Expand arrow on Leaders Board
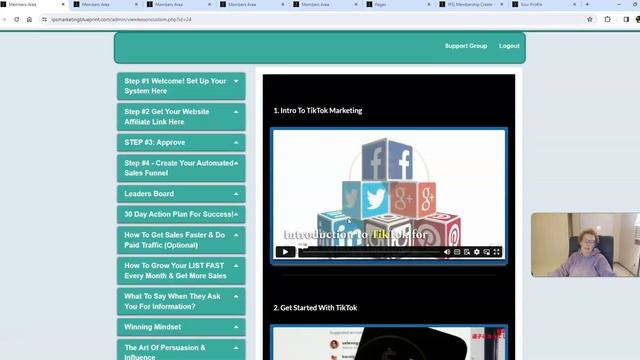 click(236, 194)
